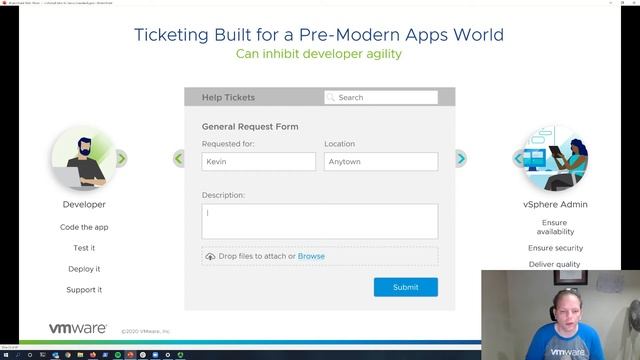Focus the Requested for field containing Kevin

pos(258,162)
